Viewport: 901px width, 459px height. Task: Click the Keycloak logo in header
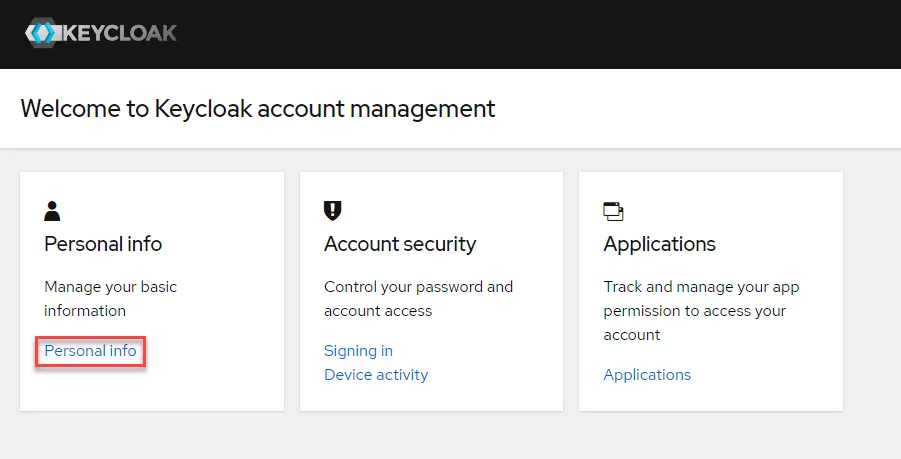click(101, 33)
